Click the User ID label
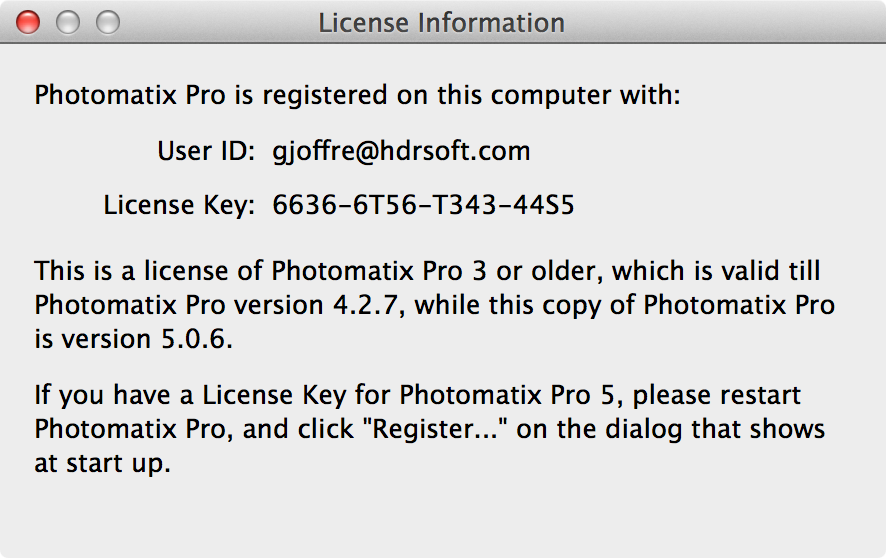 (206, 151)
